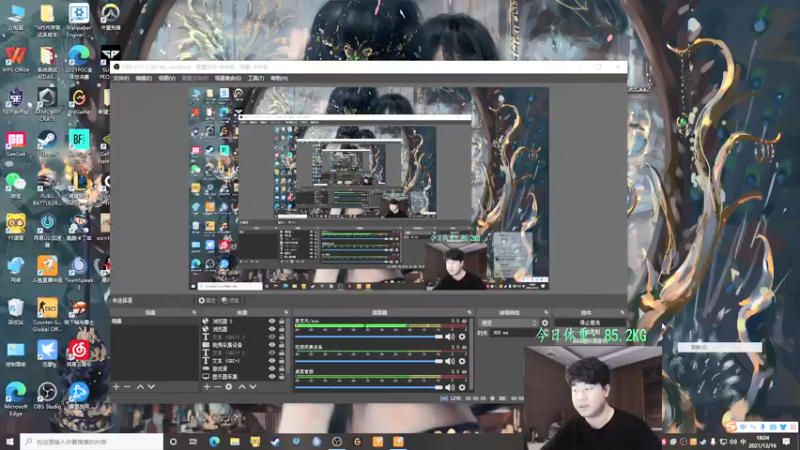Select the TeamSpeak 3 desktop icon
800x450 pixels.
(x=79, y=273)
